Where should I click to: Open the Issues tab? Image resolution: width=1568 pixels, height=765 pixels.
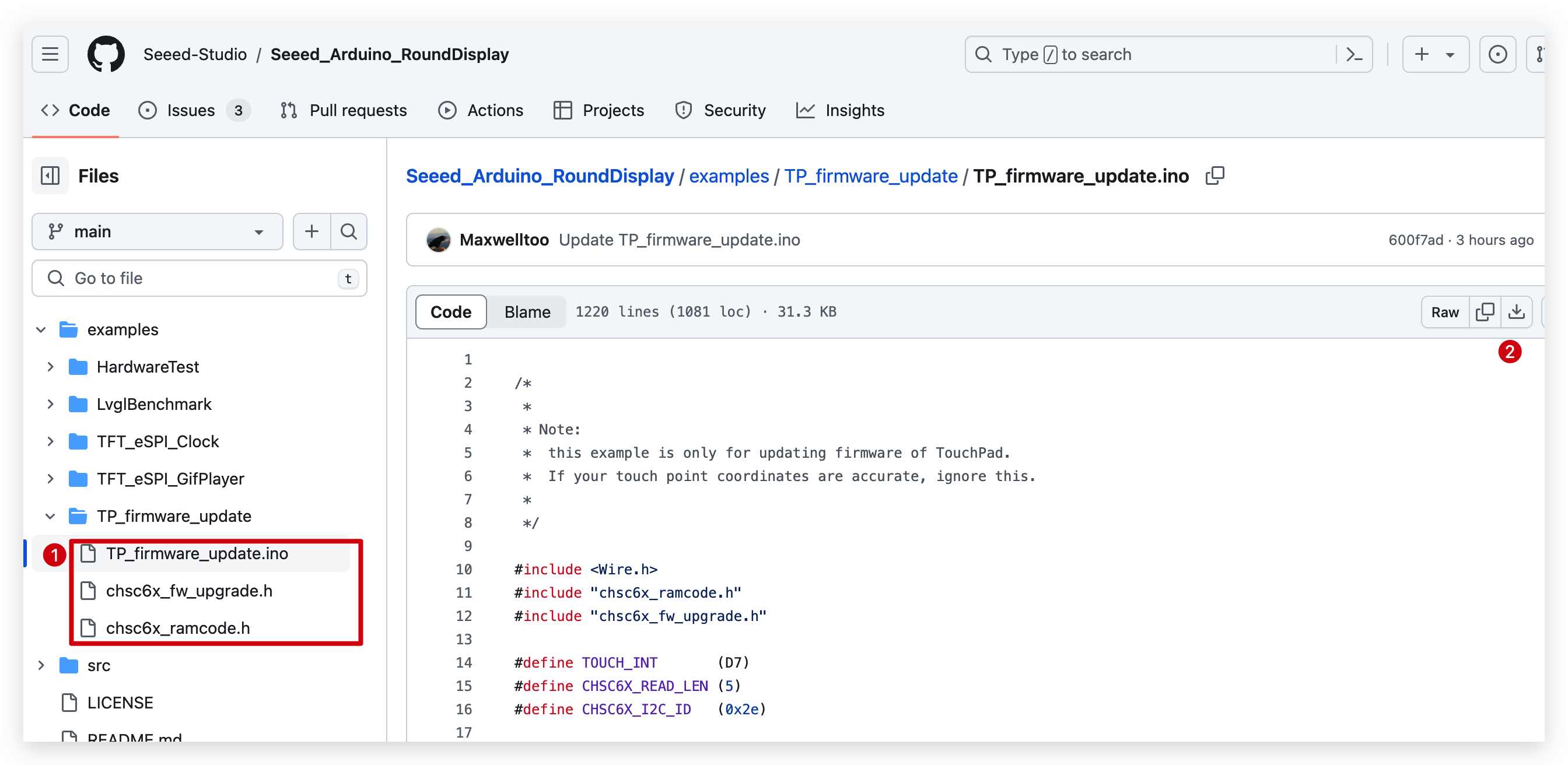194,110
